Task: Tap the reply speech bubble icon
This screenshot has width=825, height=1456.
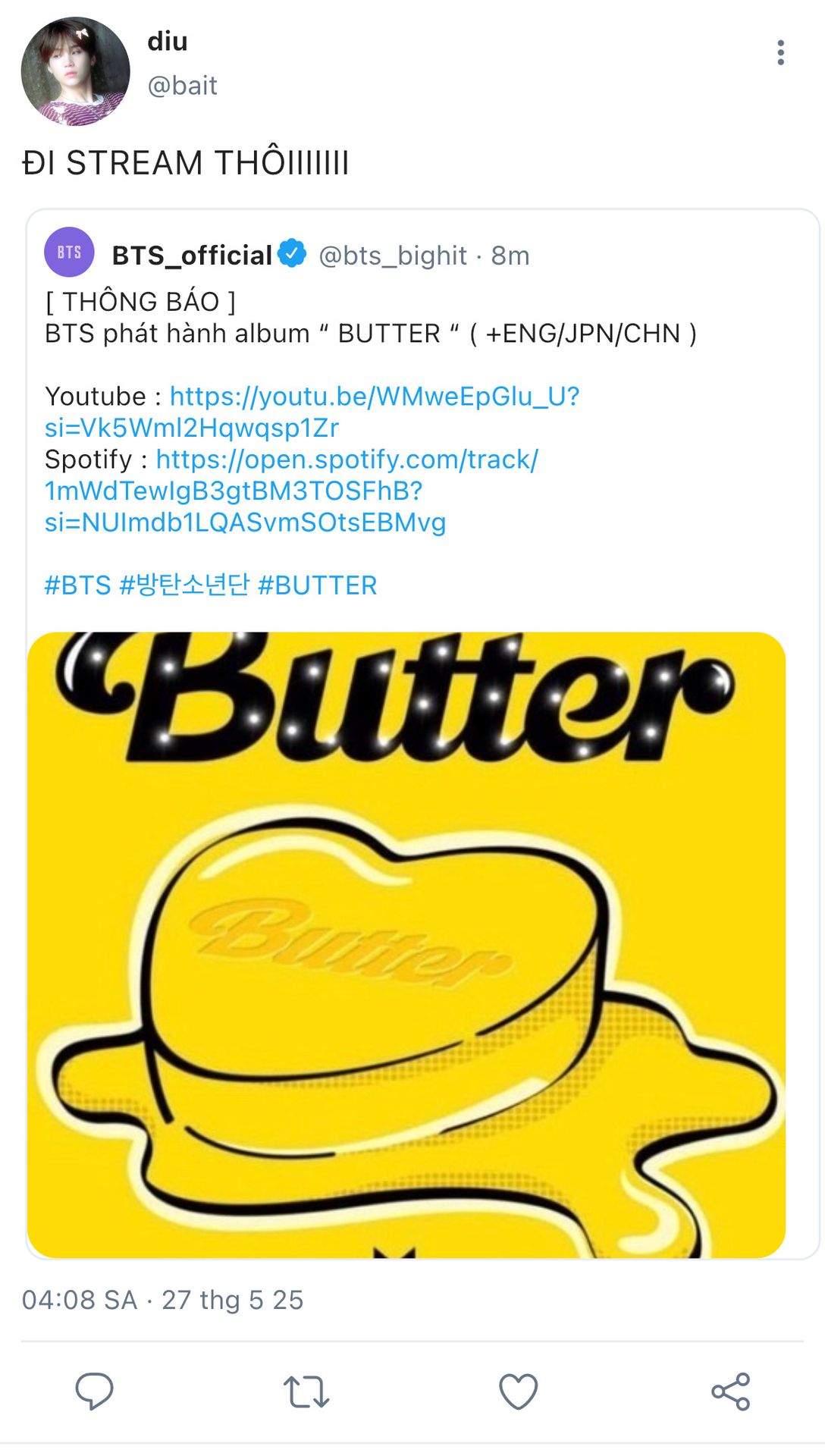Action: [x=94, y=1391]
